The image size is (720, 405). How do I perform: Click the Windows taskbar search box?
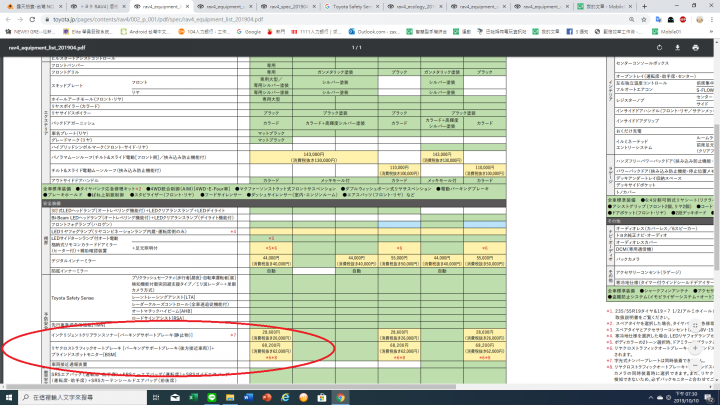83,397
